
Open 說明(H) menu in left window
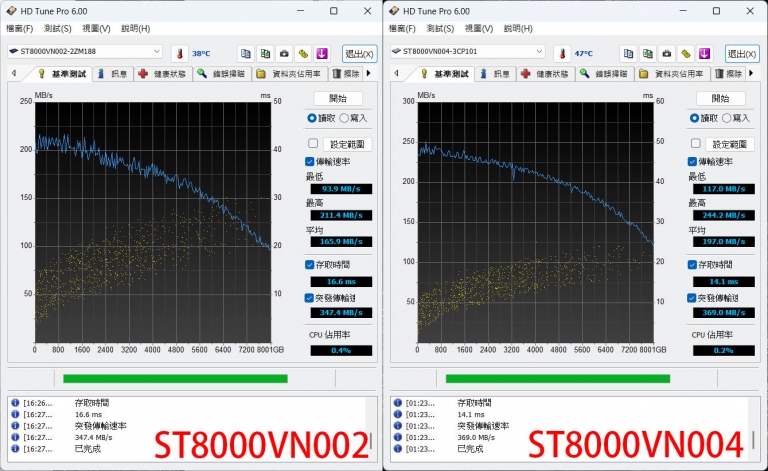136,28
